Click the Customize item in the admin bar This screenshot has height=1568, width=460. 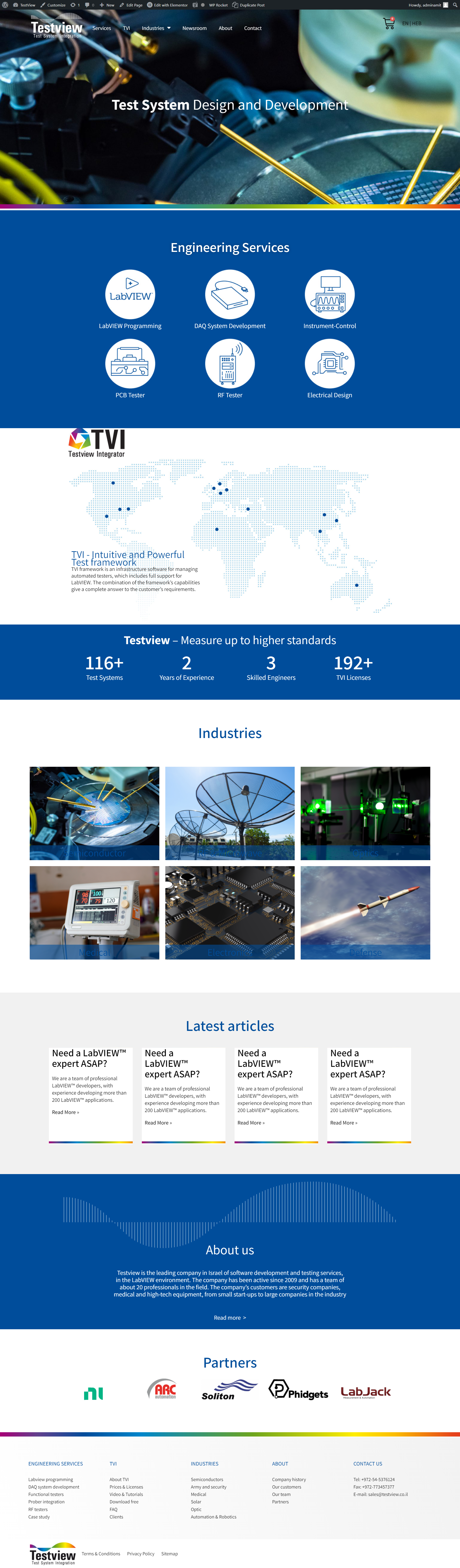[x=53, y=5]
